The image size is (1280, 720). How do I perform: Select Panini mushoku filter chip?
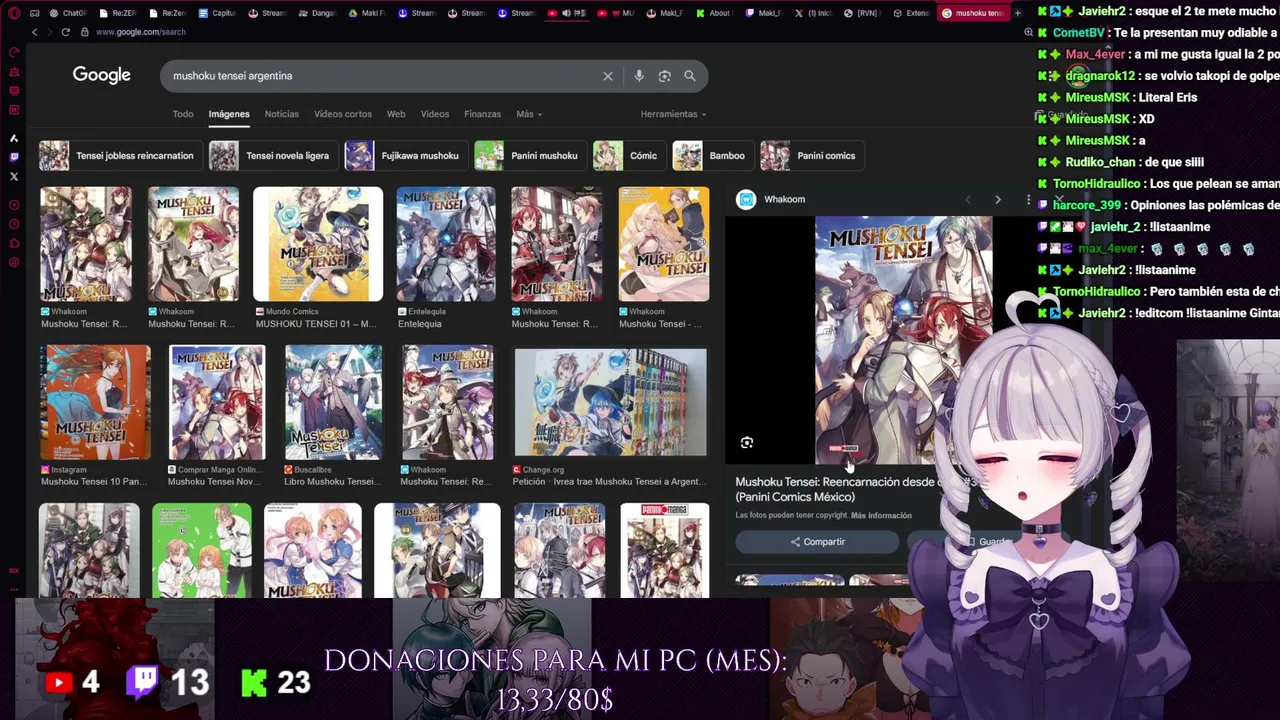pyautogui.click(x=529, y=156)
